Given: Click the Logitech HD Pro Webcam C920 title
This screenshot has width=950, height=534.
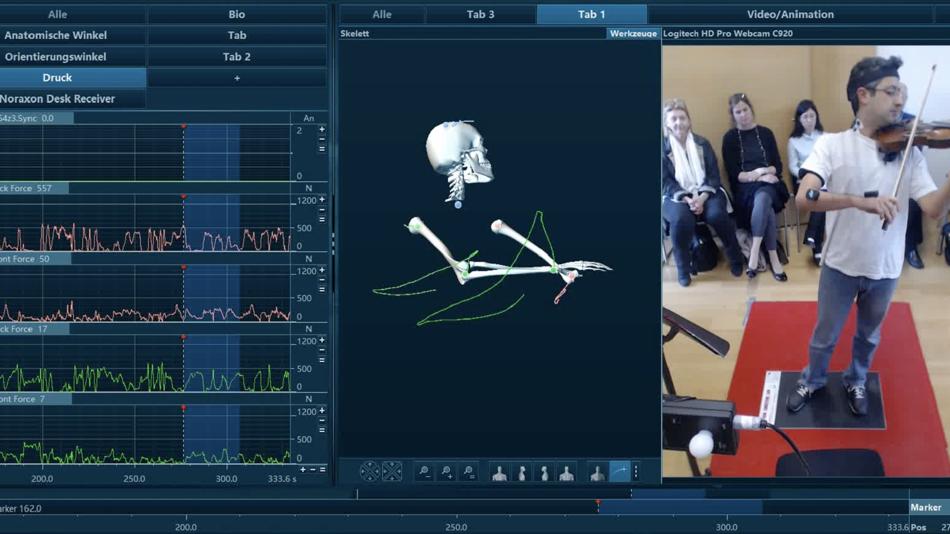Looking at the screenshot, I should tap(728, 34).
